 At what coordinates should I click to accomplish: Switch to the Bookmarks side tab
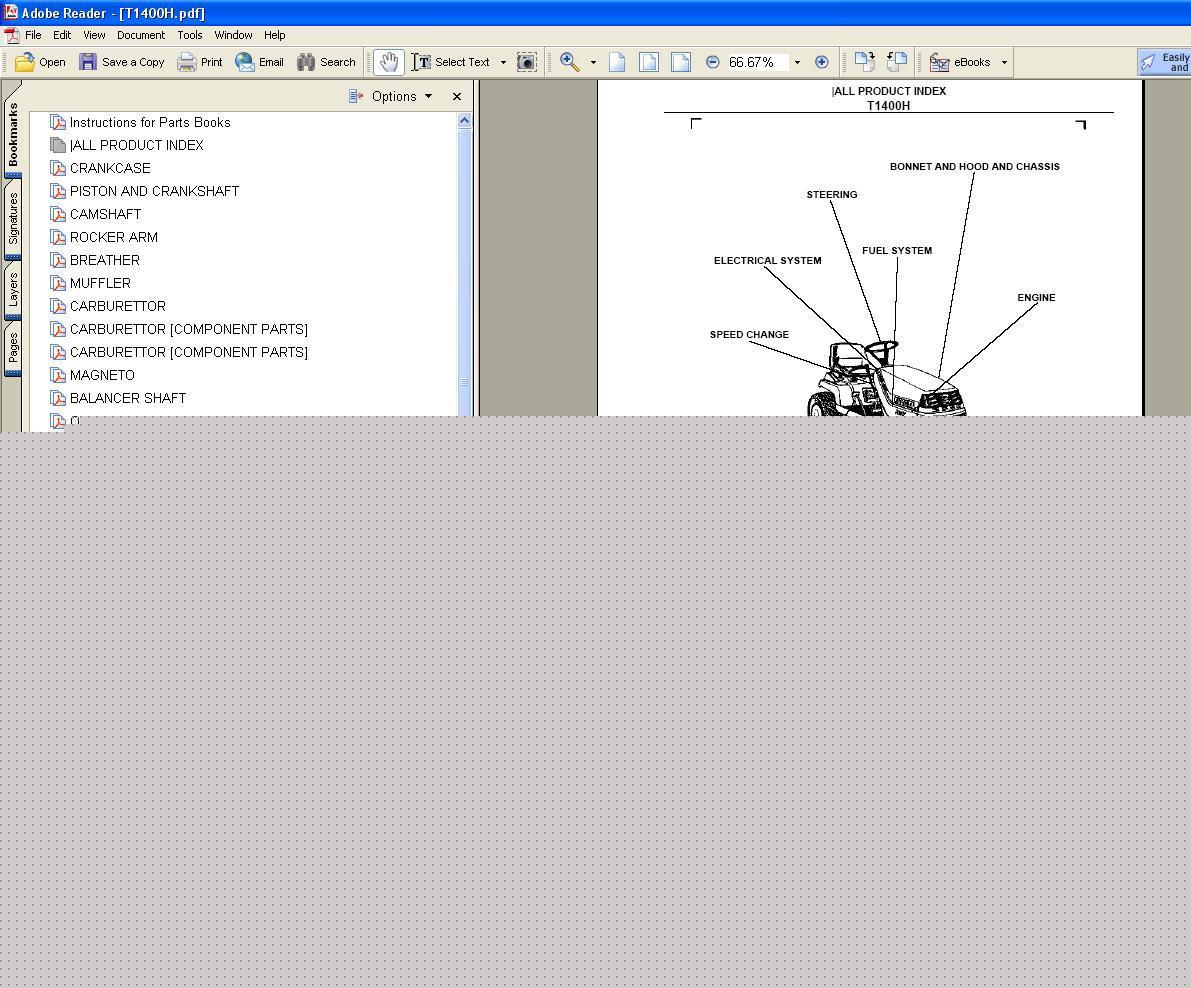tap(13, 134)
